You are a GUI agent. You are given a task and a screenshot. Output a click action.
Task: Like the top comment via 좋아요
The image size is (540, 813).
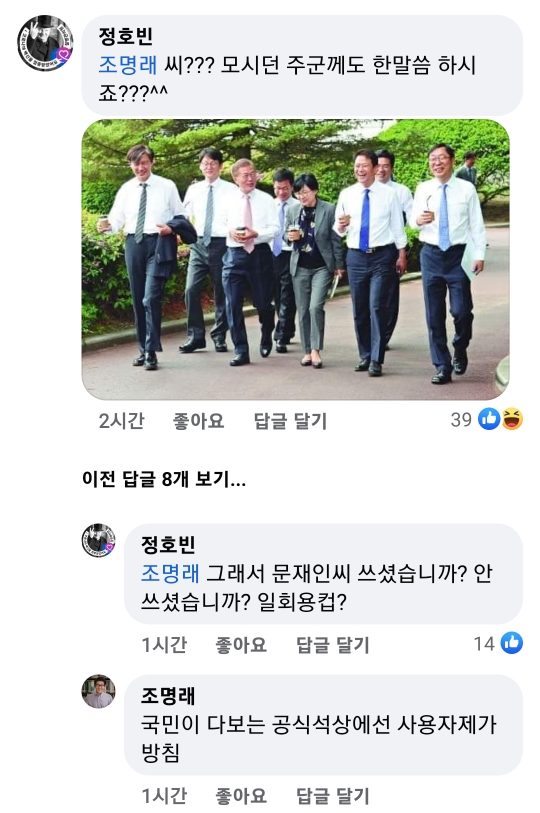198,420
